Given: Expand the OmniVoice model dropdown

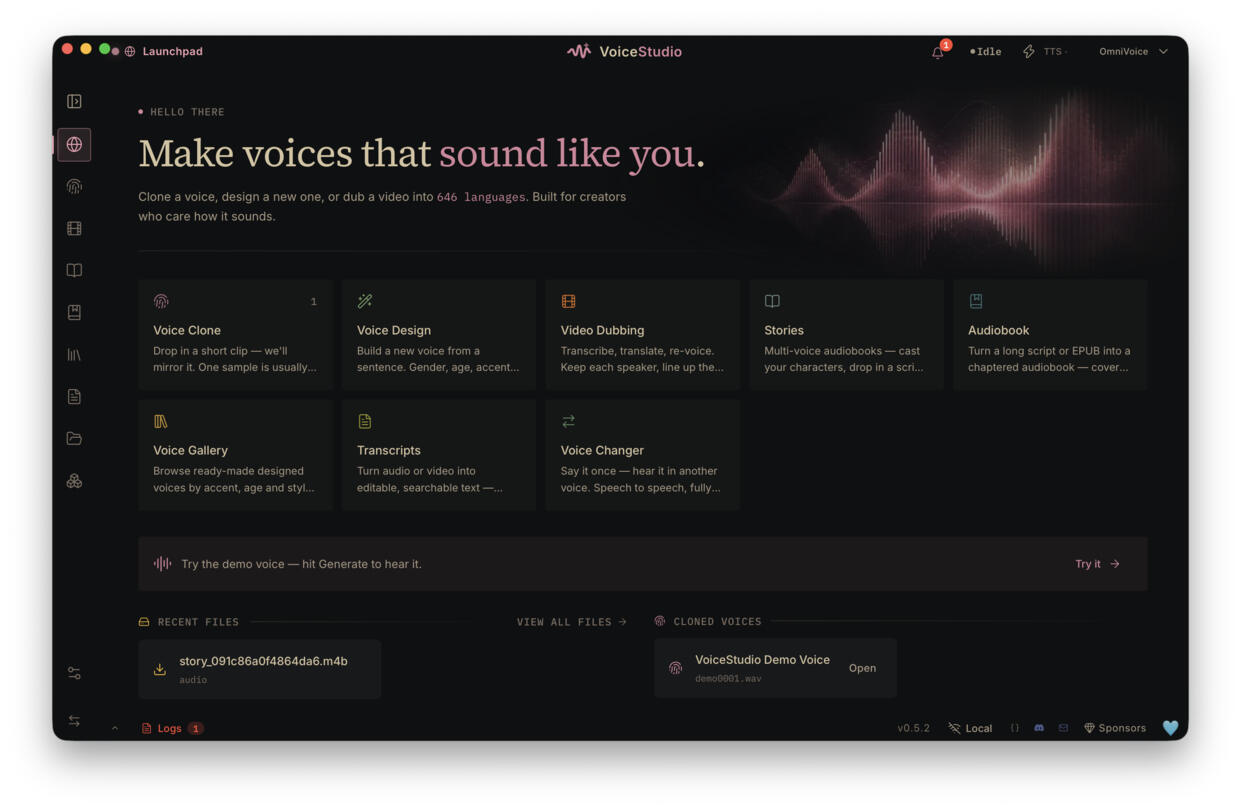Looking at the screenshot, I should point(1133,51).
